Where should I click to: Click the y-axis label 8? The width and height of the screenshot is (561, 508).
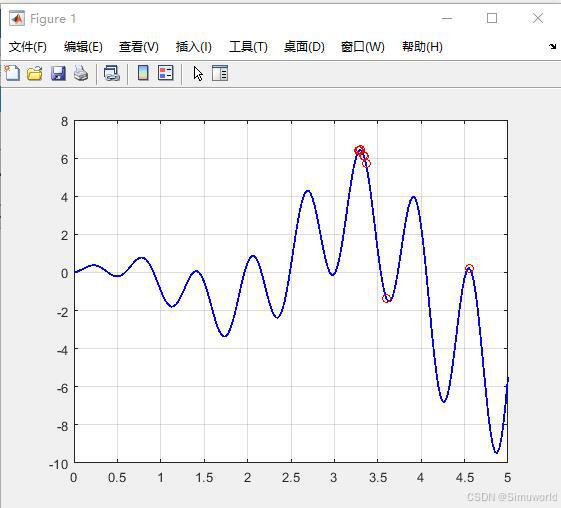point(64,122)
